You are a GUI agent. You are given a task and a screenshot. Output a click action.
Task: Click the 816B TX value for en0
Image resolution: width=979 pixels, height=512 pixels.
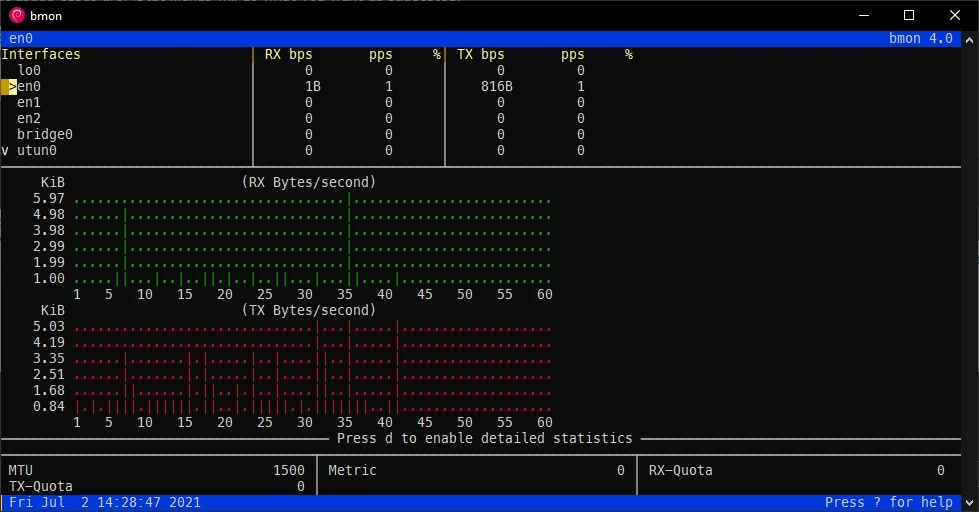(497, 87)
